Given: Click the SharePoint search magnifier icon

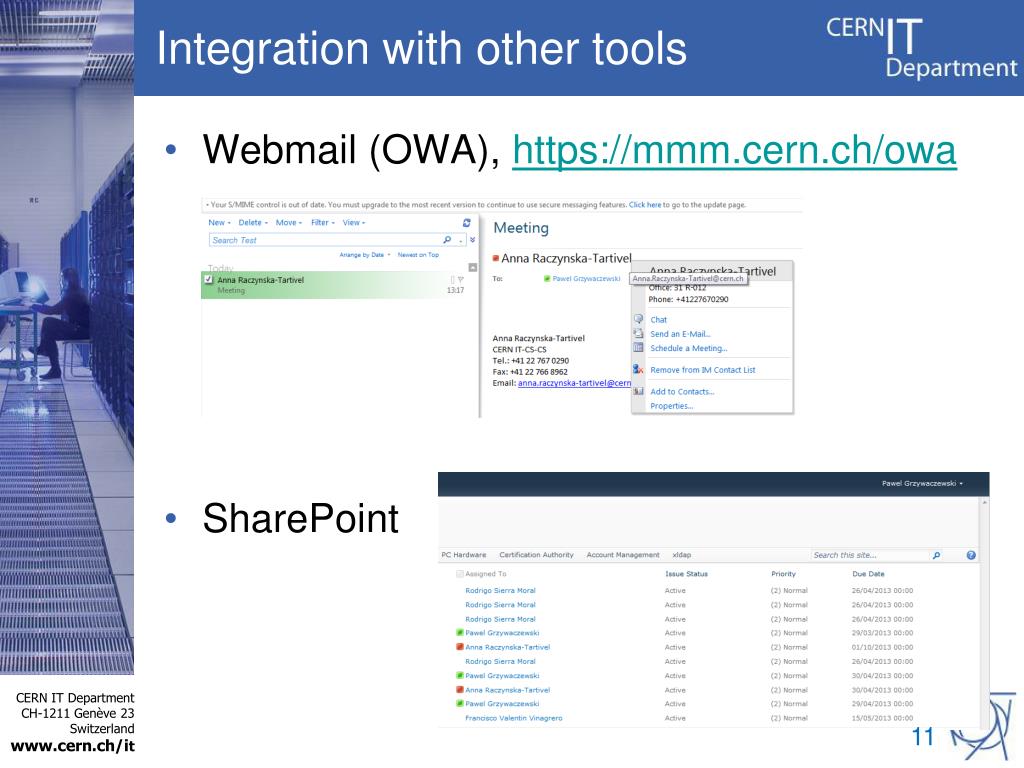Looking at the screenshot, I should point(936,555).
